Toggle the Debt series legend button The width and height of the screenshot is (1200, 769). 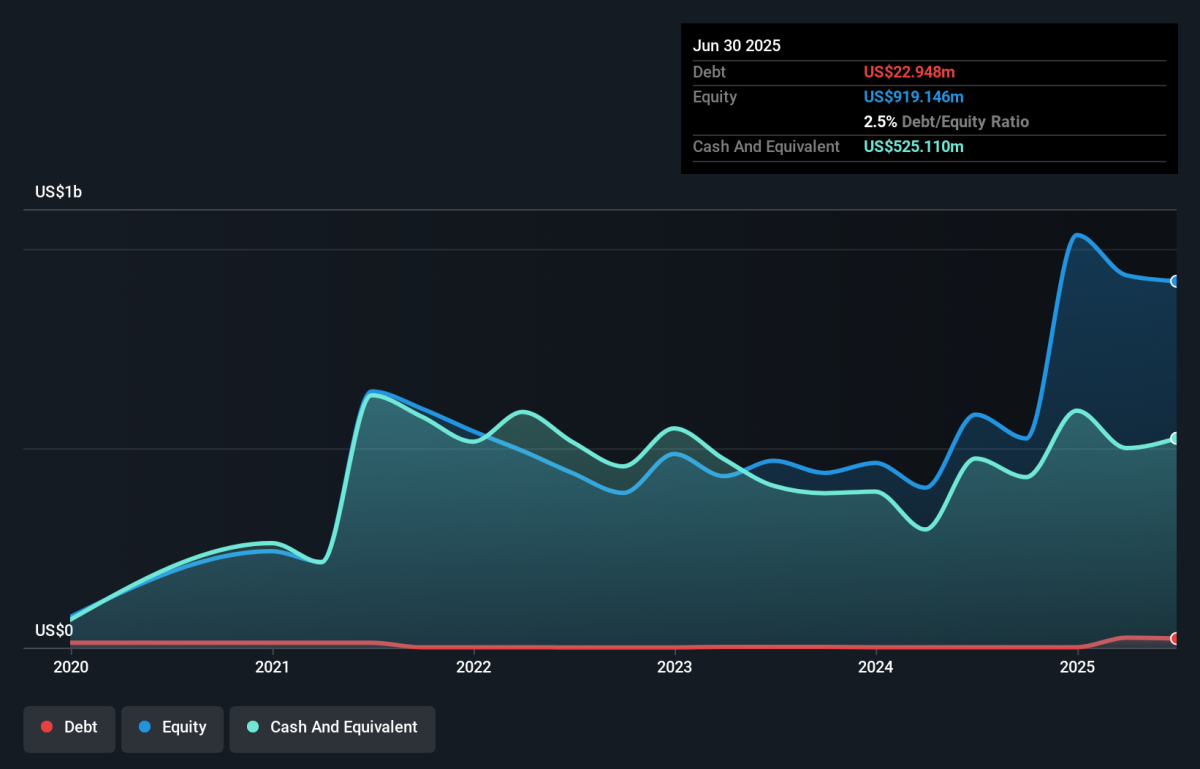click(69, 728)
